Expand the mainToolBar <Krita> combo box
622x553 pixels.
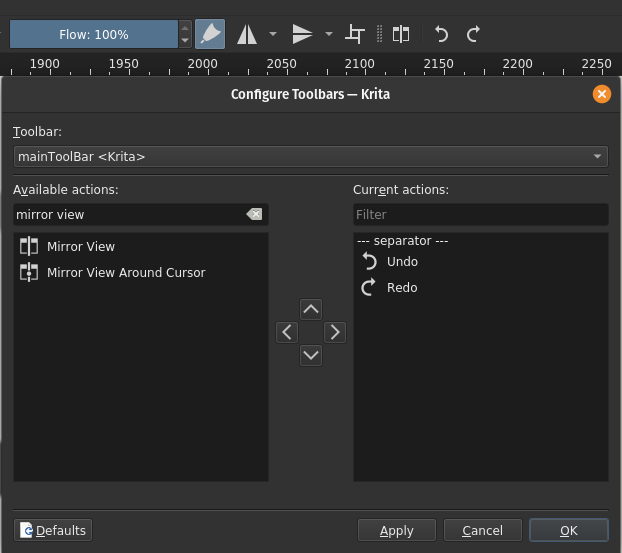click(x=311, y=157)
